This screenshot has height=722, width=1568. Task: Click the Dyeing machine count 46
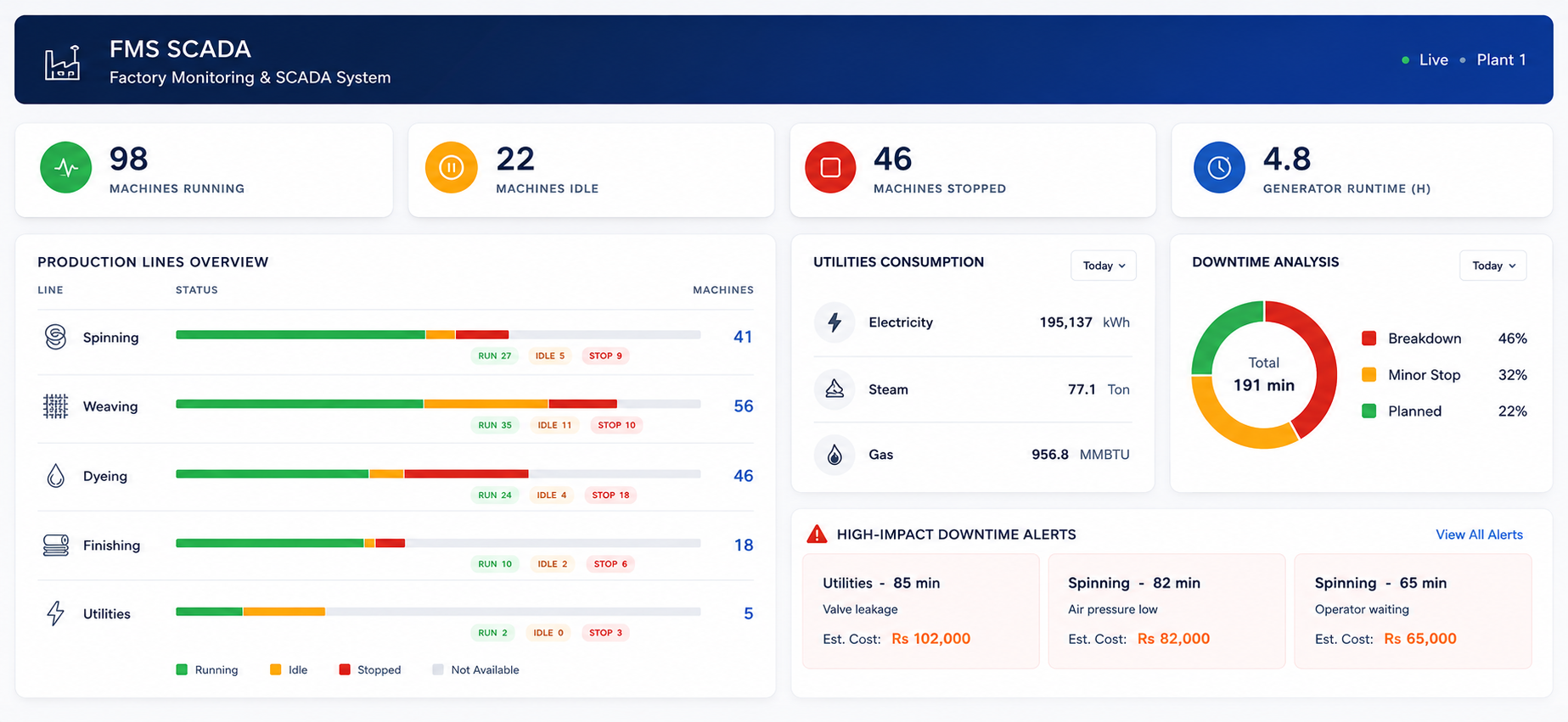tap(744, 476)
